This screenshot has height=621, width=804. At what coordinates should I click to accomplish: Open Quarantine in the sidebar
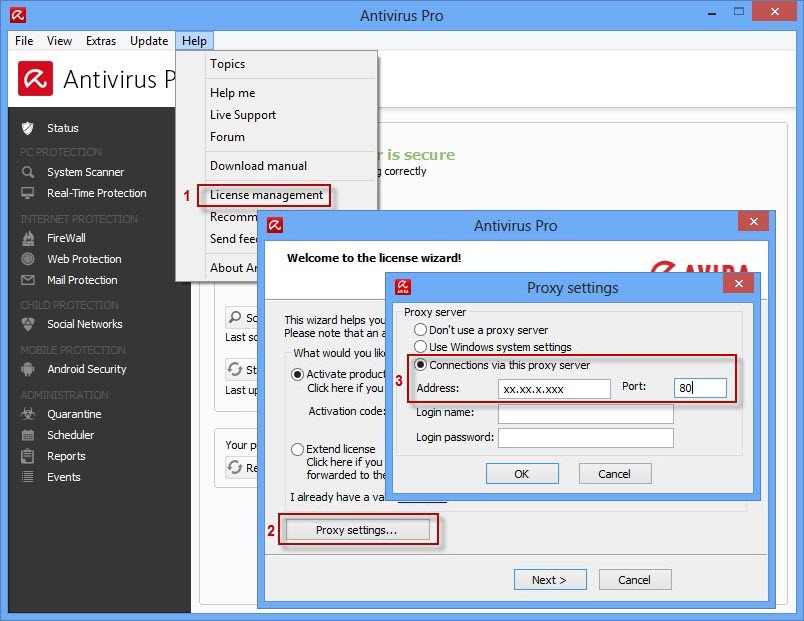(x=74, y=414)
